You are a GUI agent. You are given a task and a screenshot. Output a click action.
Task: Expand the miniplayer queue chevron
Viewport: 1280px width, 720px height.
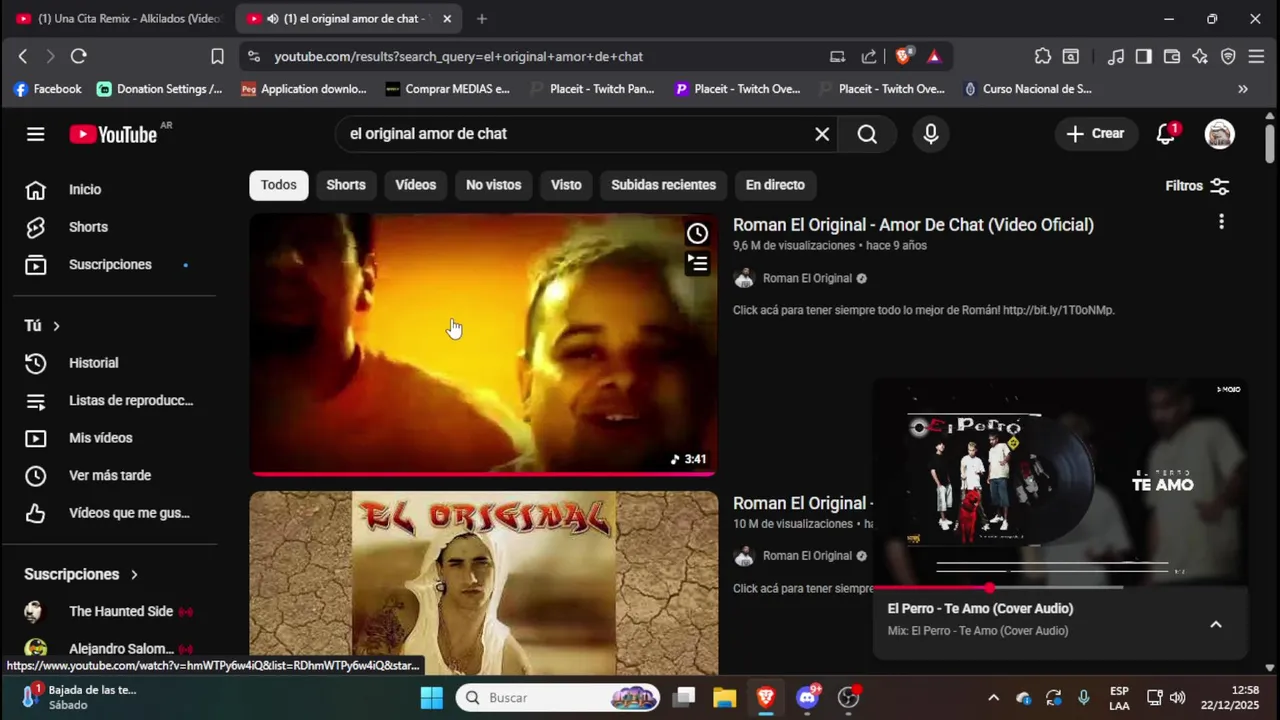[x=1216, y=624]
